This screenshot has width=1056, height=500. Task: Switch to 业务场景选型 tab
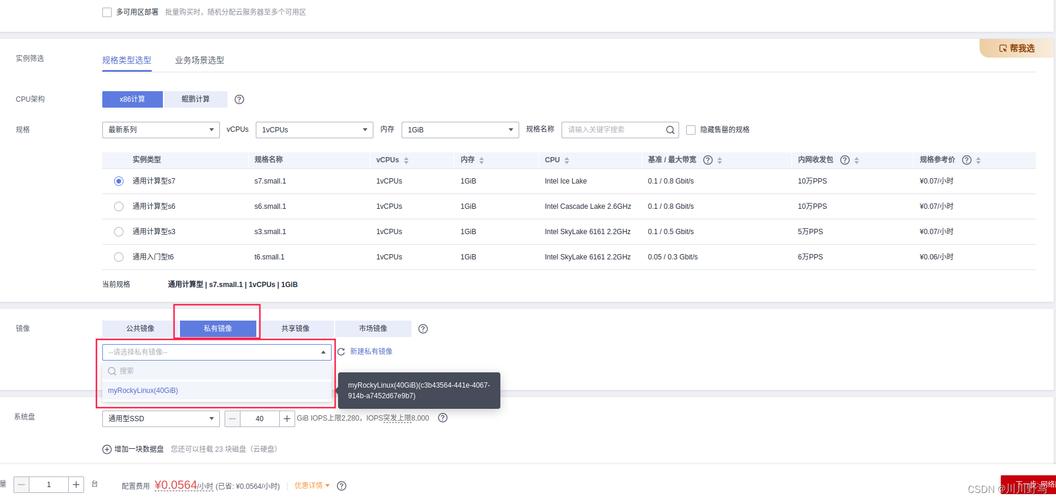click(199, 60)
